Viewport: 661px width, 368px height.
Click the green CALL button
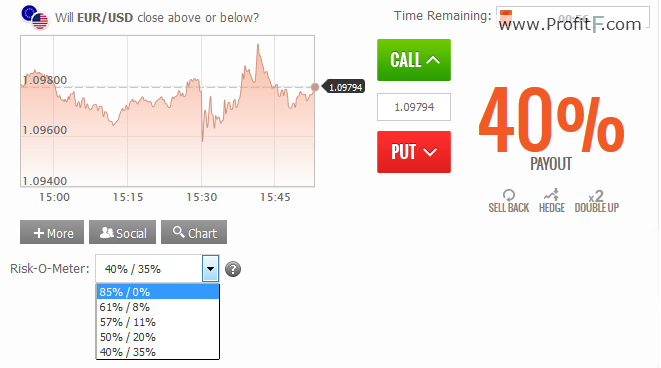pyautogui.click(x=414, y=60)
